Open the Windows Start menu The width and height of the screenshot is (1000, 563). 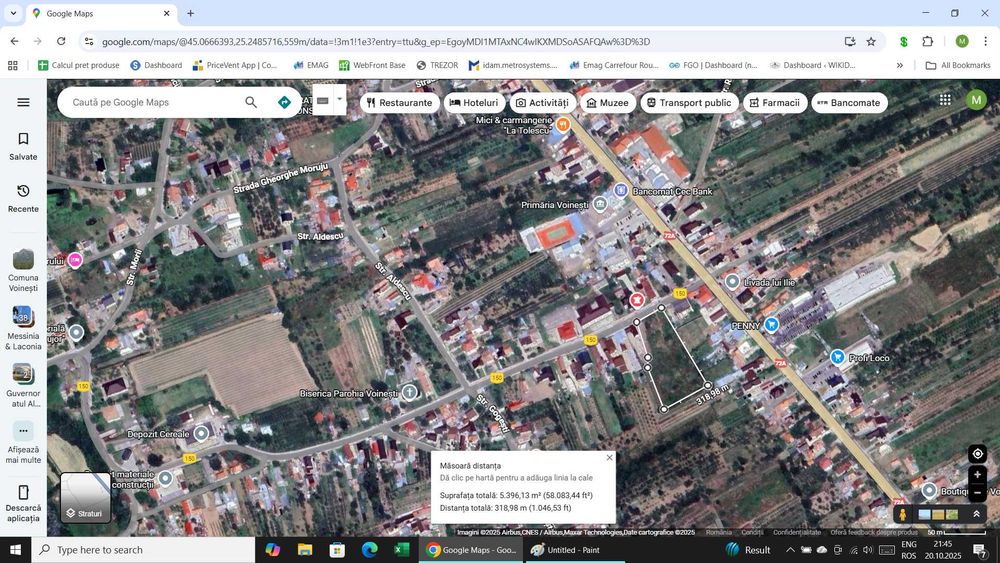click(15, 550)
